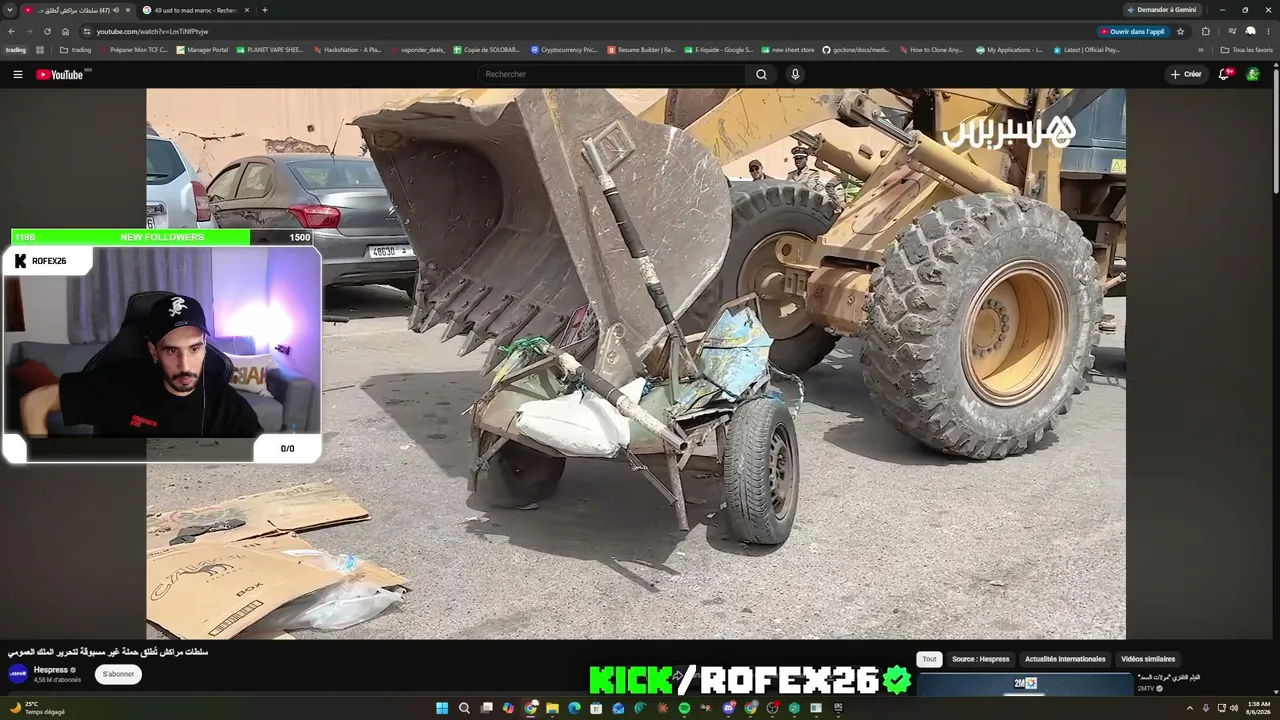The image size is (1280, 720).
Task: Open a new browser tab
Action: [265, 10]
